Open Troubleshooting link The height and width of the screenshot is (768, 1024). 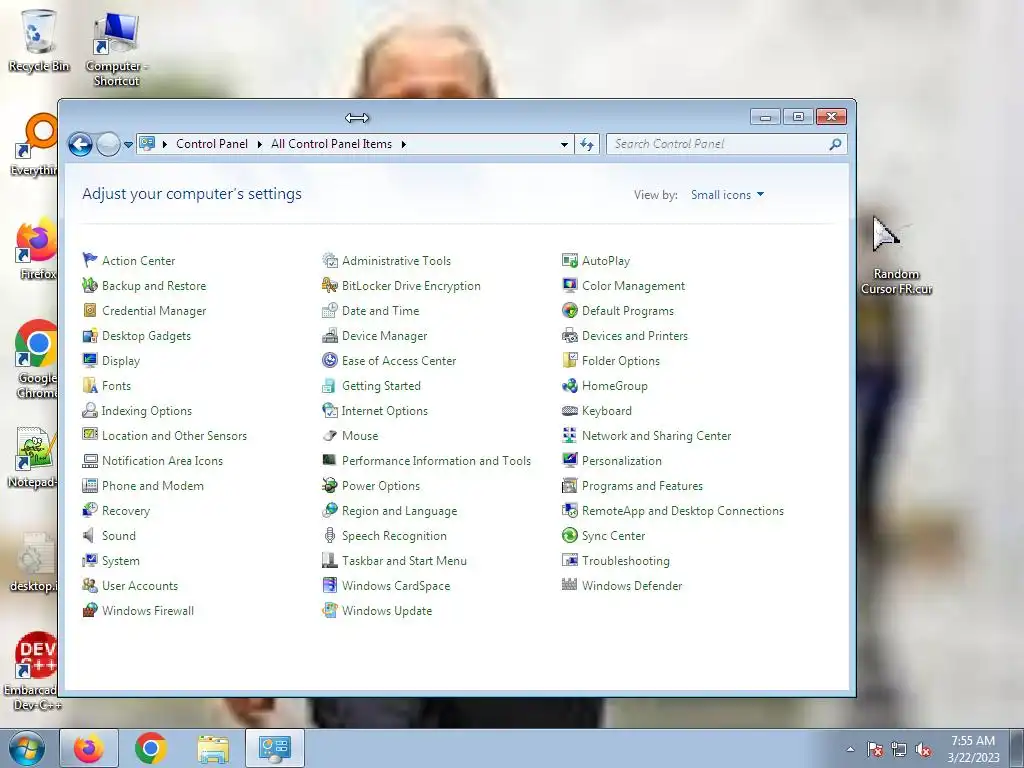[x=626, y=560]
